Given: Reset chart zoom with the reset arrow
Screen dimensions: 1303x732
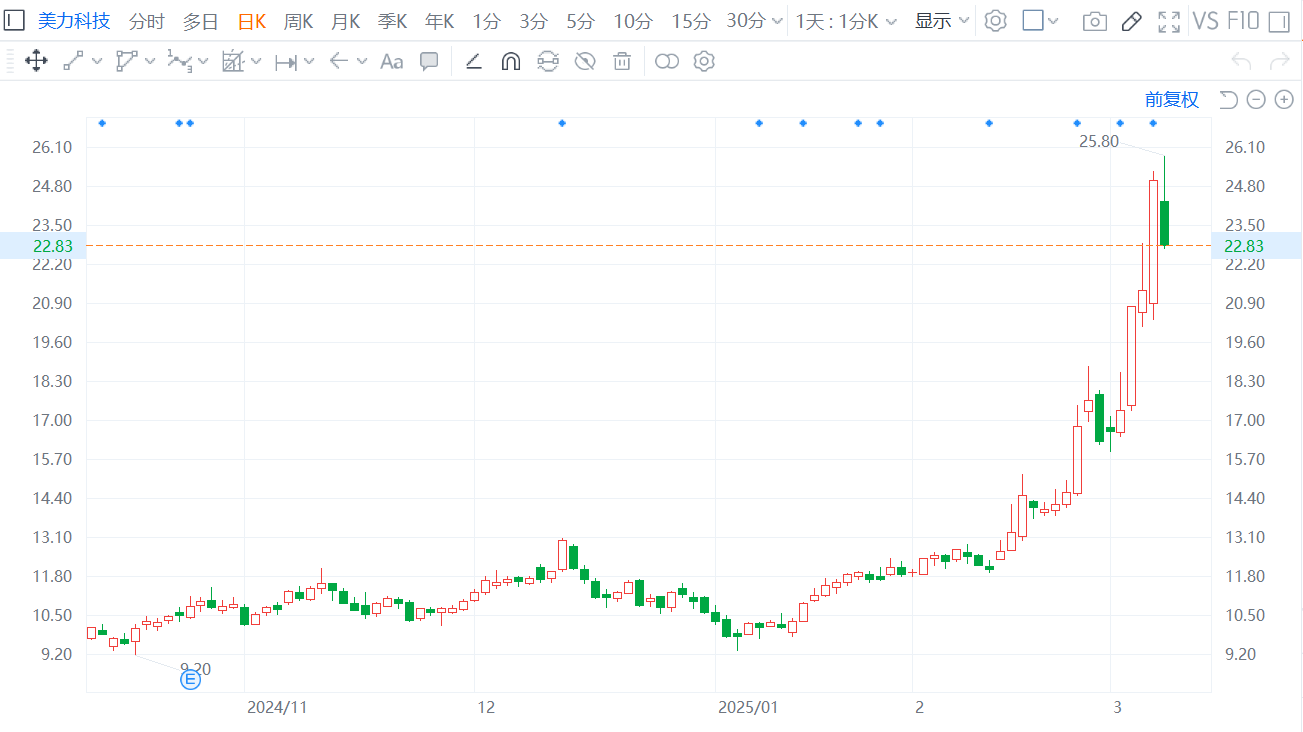Looking at the screenshot, I should tap(1229, 99).
